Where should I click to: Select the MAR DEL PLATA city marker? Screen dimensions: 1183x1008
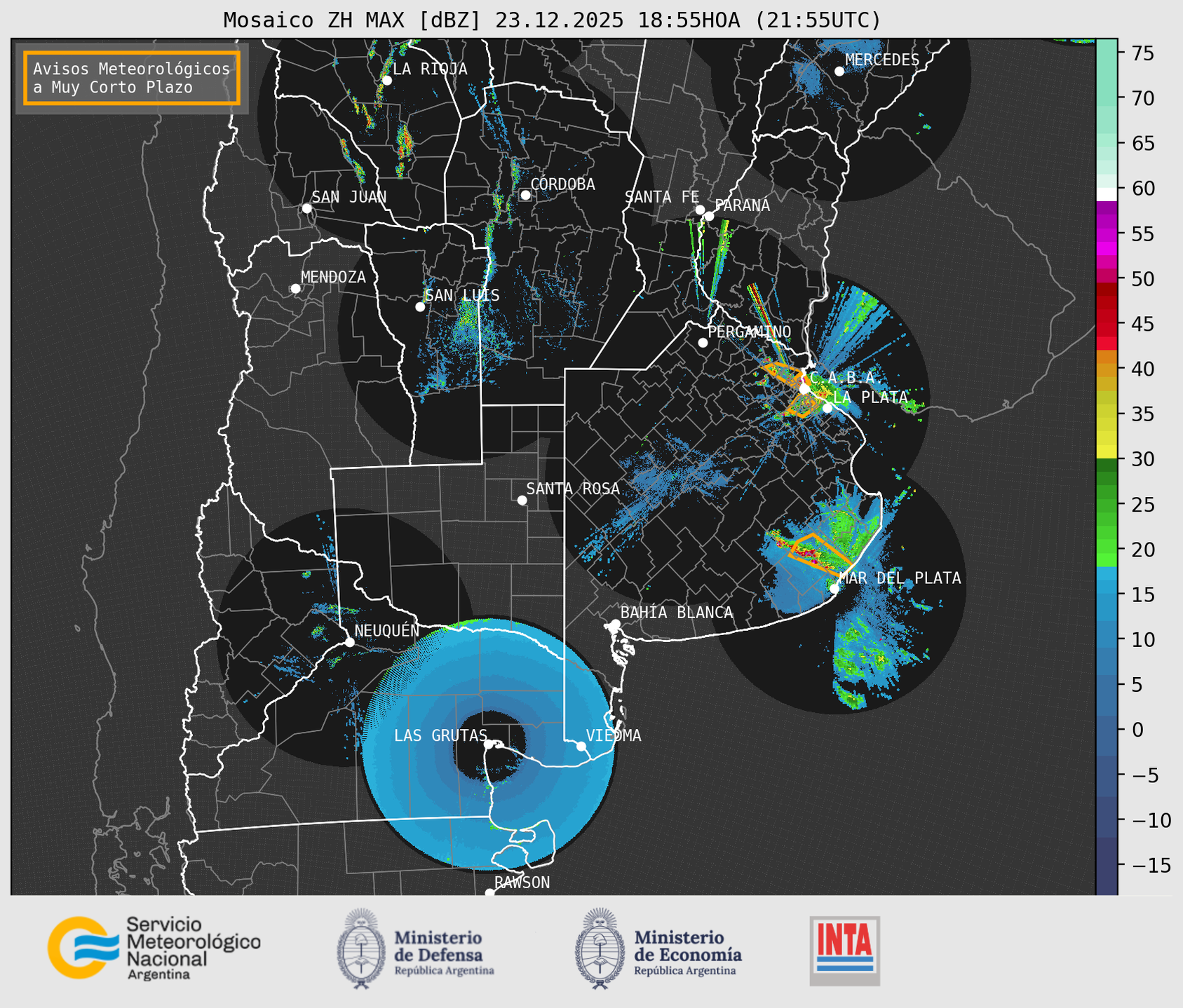(x=834, y=589)
